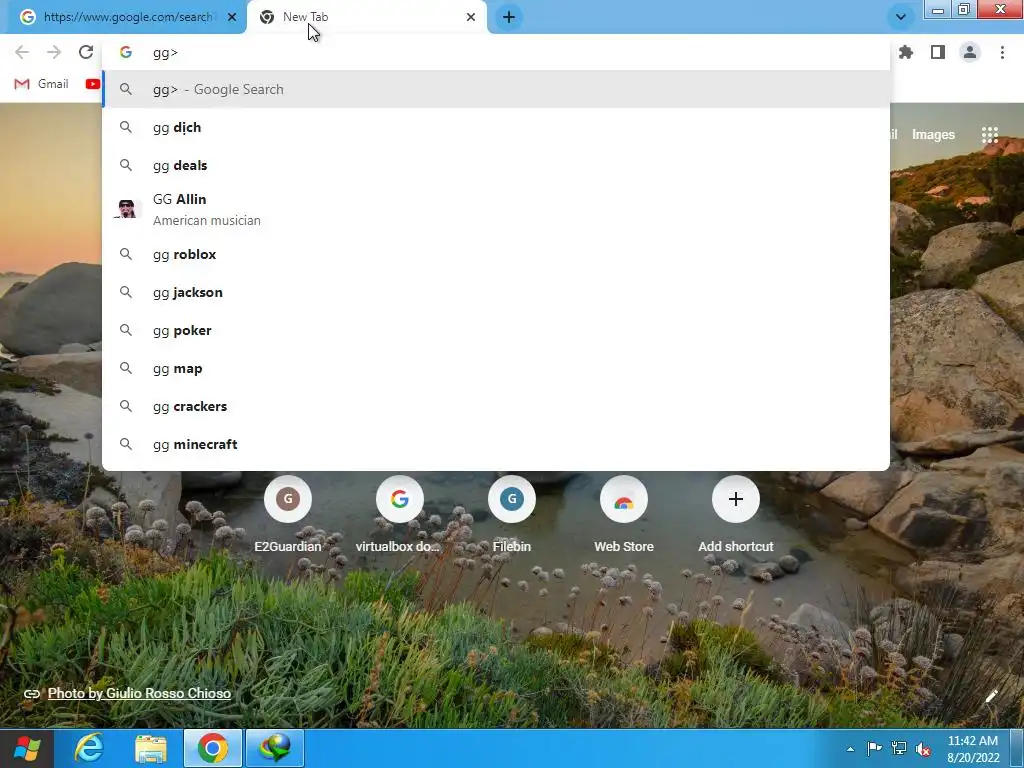Reload the current page

[86, 52]
